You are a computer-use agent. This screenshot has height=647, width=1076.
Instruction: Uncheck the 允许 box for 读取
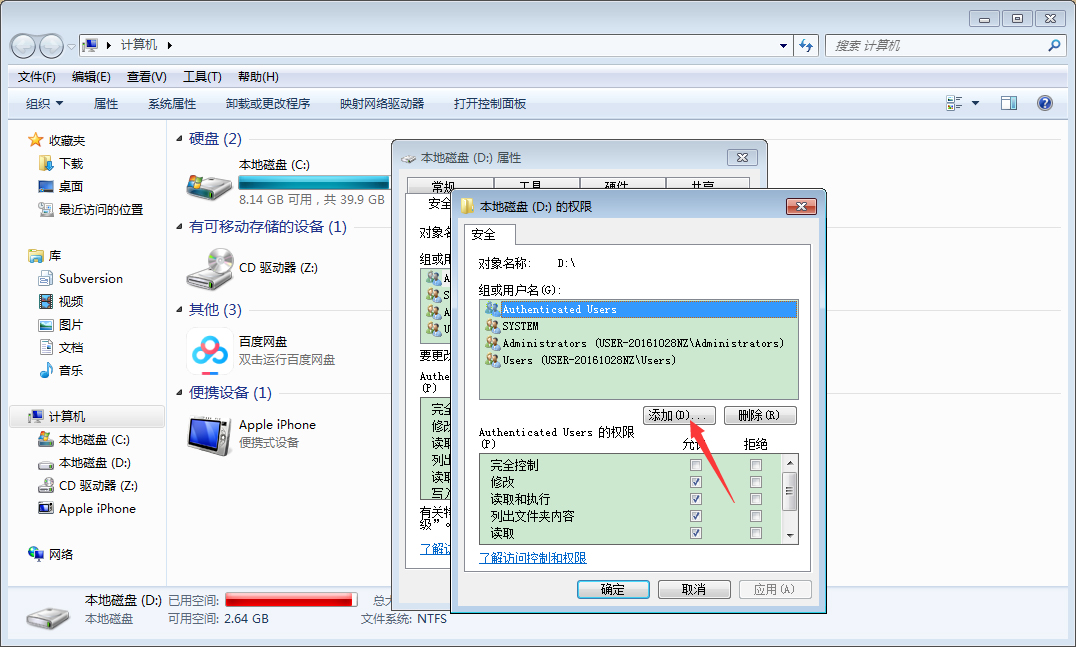click(x=695, y=532)
